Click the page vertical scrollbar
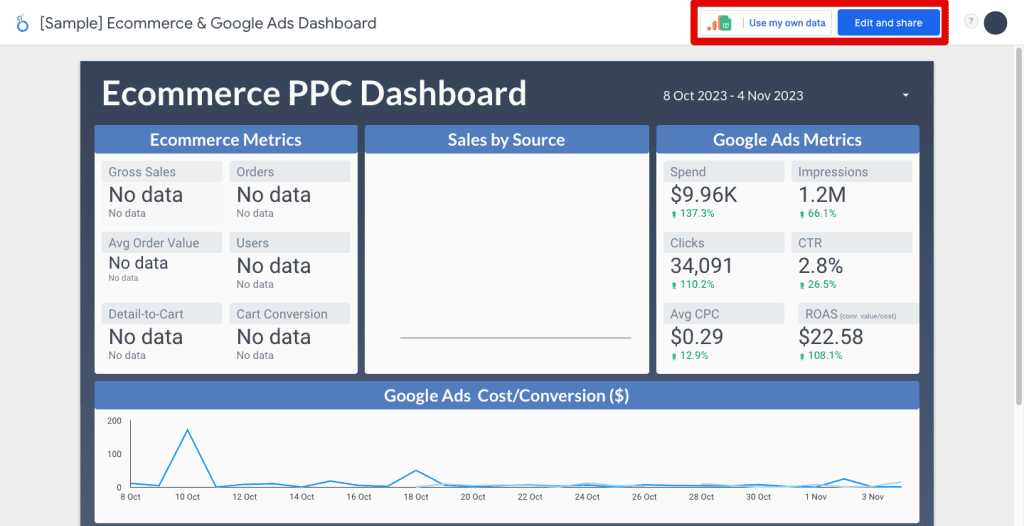 tap(1019, 224)
